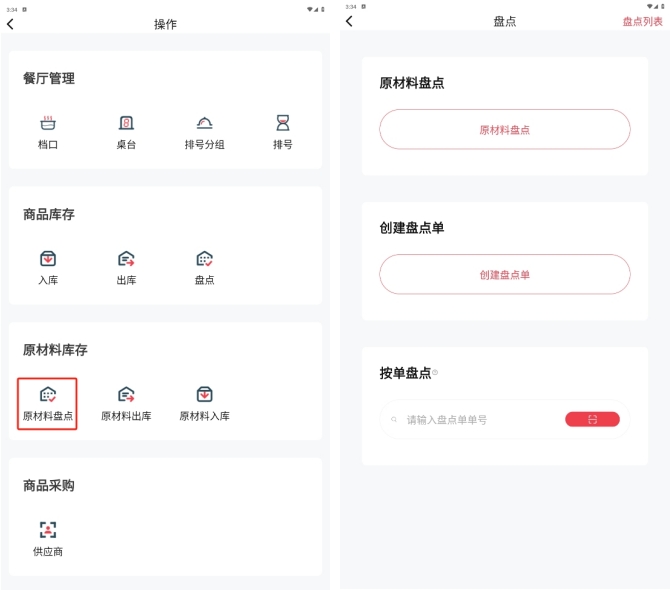Open the 盘点列表 link
The height and width of the screenshot is (590, 670).
coord(642,21)
